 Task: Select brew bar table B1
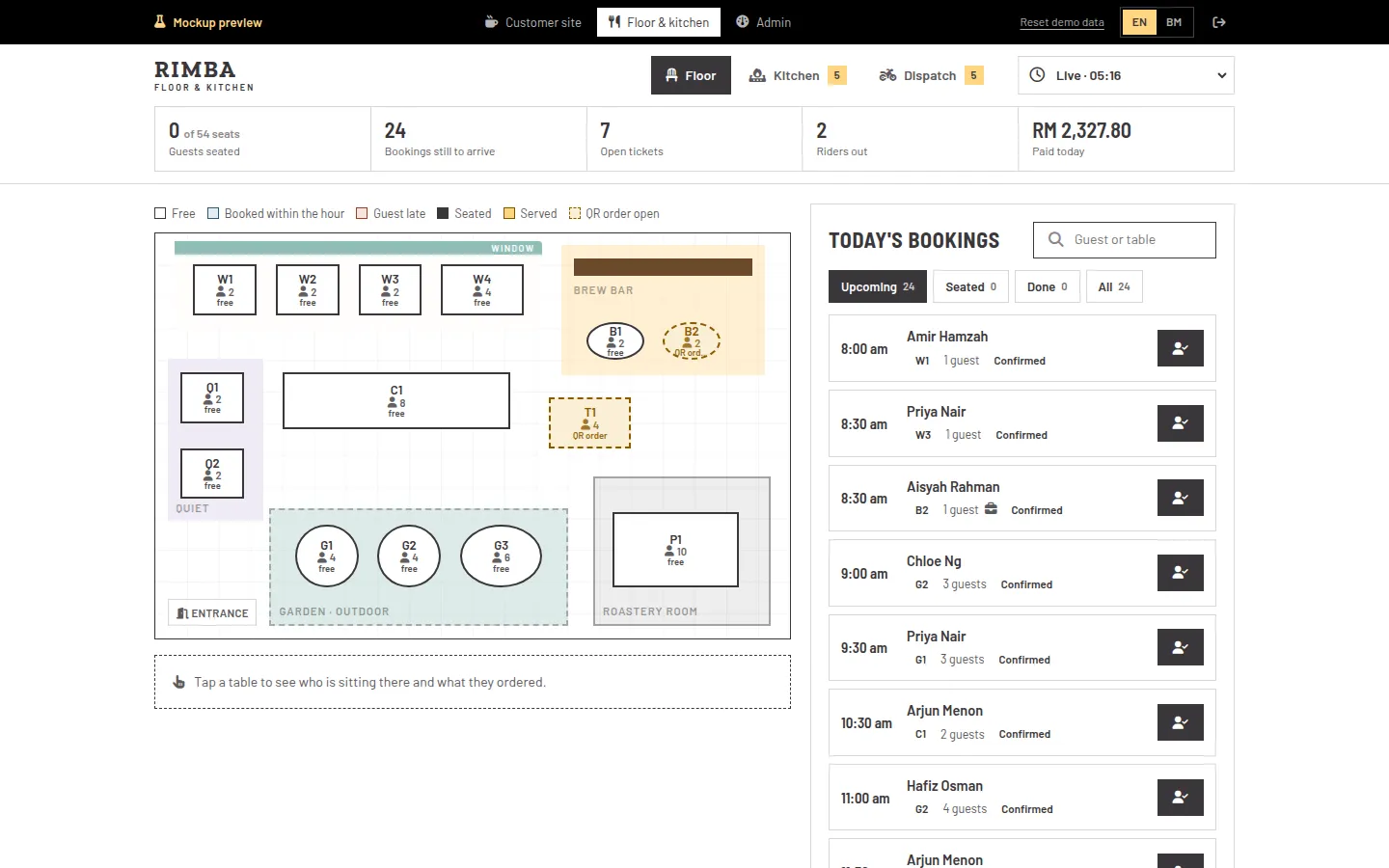(615, 340)
